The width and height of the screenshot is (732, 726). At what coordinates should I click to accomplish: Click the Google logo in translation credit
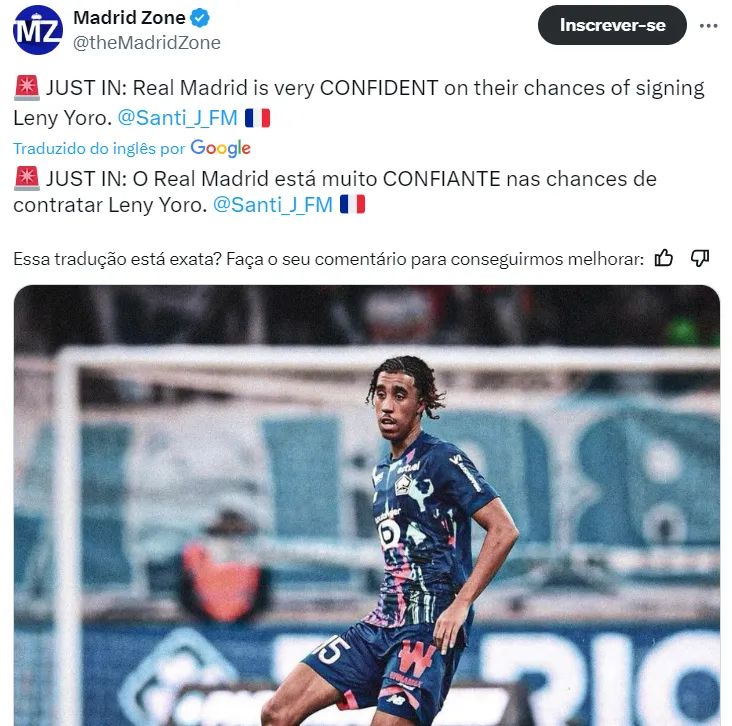[x=220, y=148]
